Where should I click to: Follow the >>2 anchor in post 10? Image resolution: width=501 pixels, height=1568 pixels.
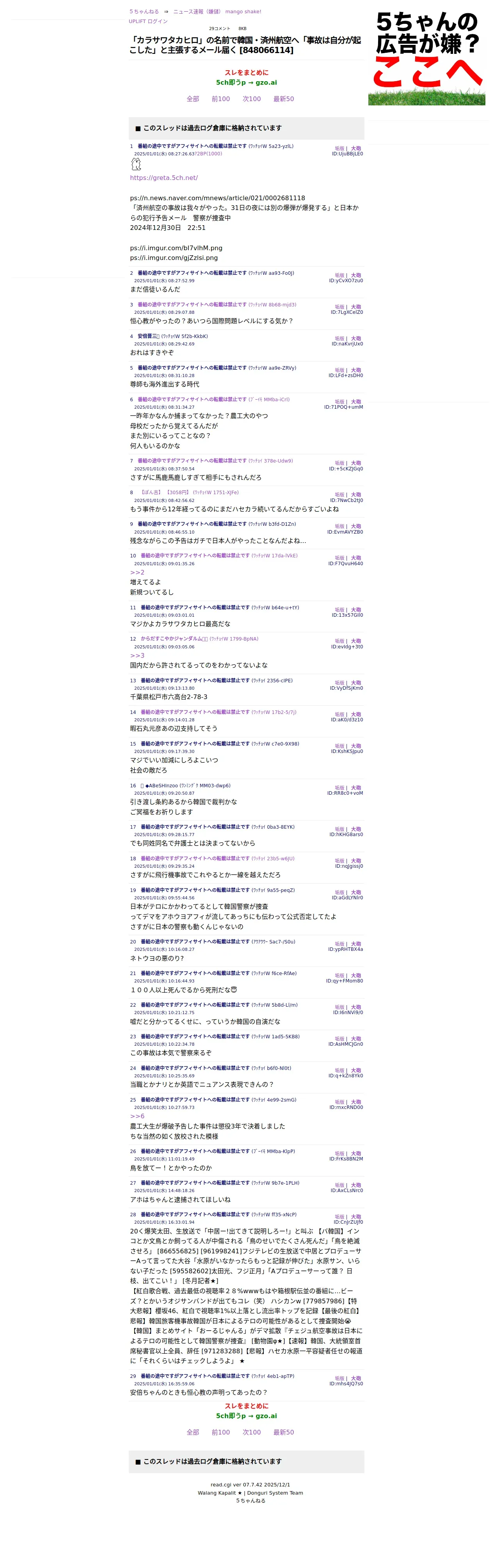tap(137, 572)
